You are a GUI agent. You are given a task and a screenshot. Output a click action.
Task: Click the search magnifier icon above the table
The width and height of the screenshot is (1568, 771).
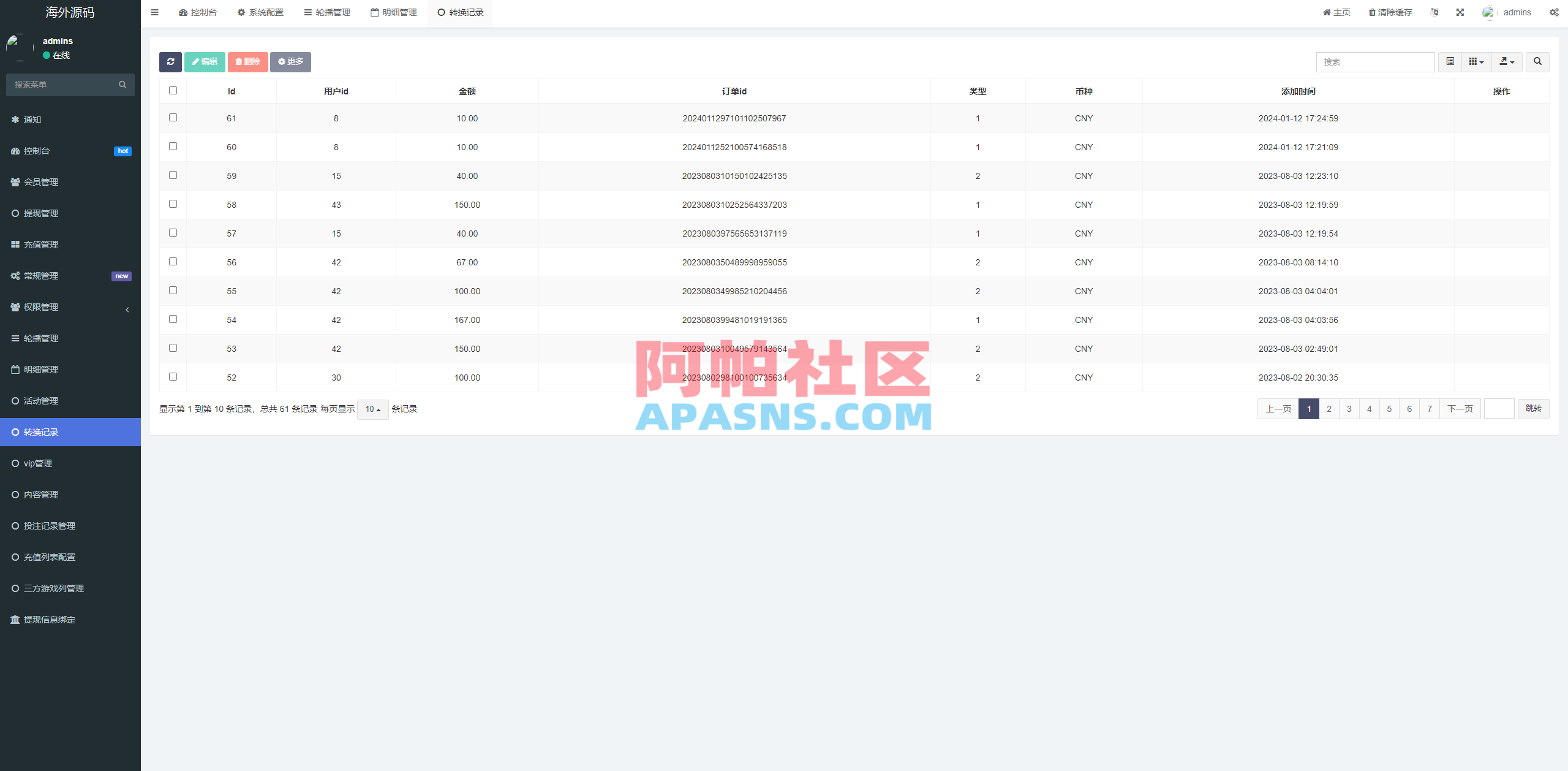(1537, 62)
